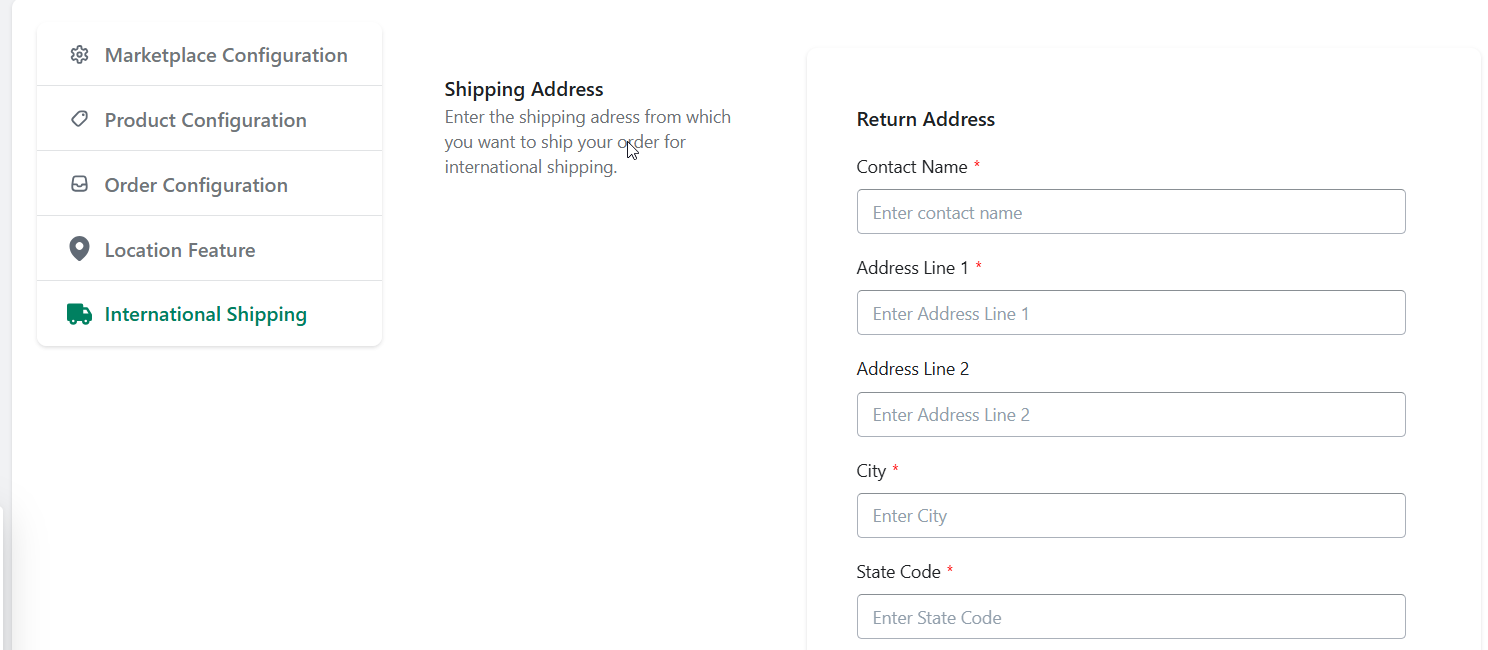The width and height of the screenshot is (1488, 650).
Task: Select the Order Configuration menu item
Action: [x=210, y=185]
